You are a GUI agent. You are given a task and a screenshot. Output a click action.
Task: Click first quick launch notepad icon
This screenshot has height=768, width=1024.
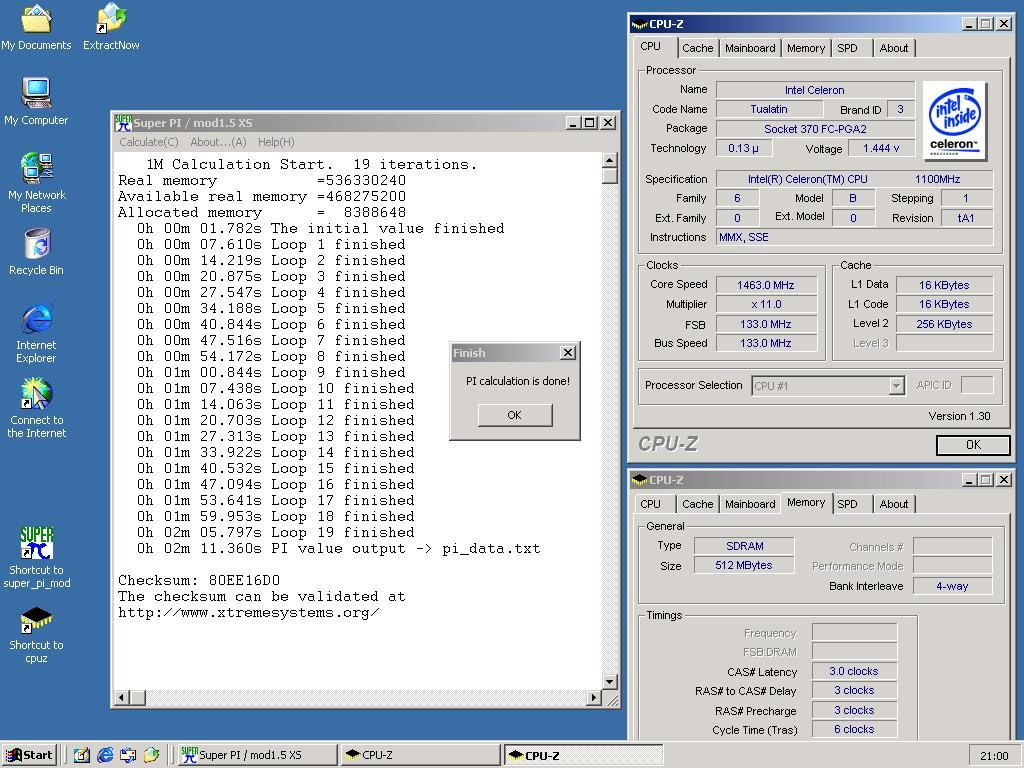[x=82, y=755]
